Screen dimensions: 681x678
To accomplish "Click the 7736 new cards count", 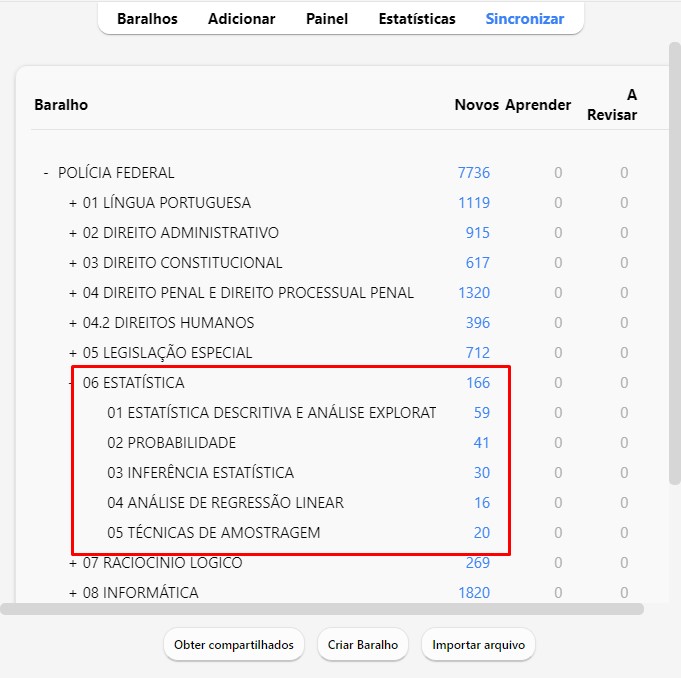I will click(474, 173).
